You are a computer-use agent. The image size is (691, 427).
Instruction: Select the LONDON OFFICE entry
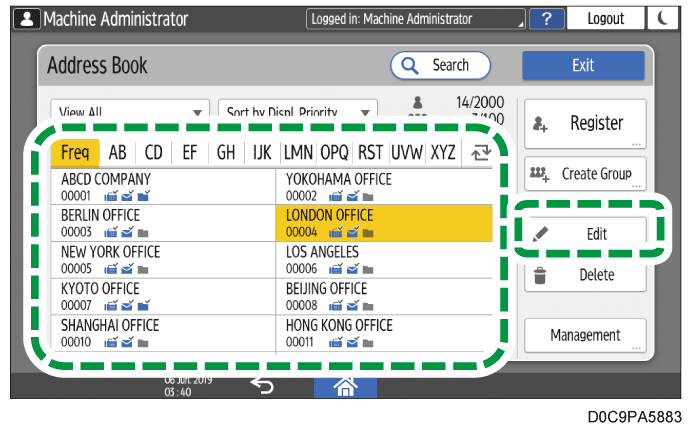tap(384, 223)
